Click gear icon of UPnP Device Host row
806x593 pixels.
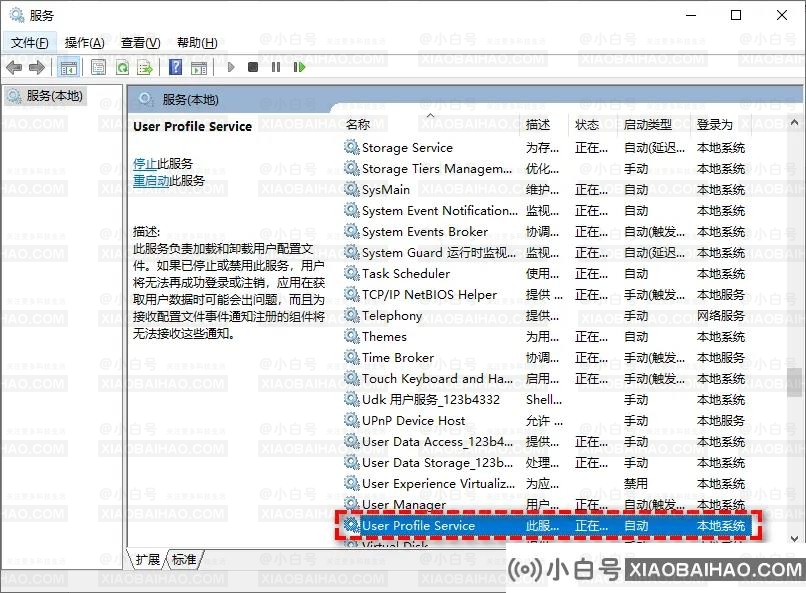352,420
